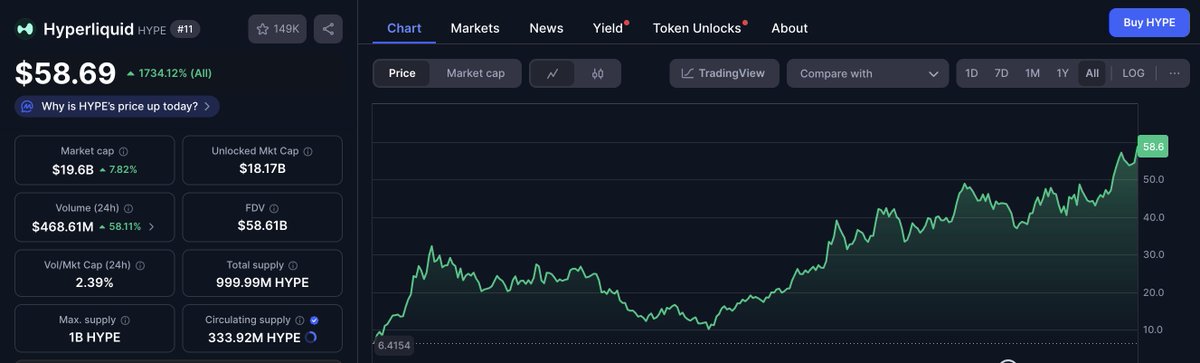Open the Compare with dropdown

[x=868, y=73]
